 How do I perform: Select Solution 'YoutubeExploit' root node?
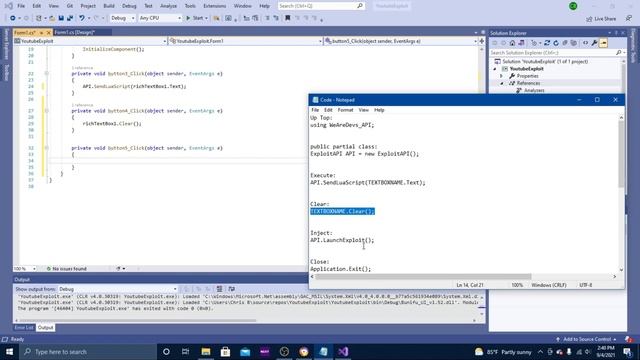[541, 61]
